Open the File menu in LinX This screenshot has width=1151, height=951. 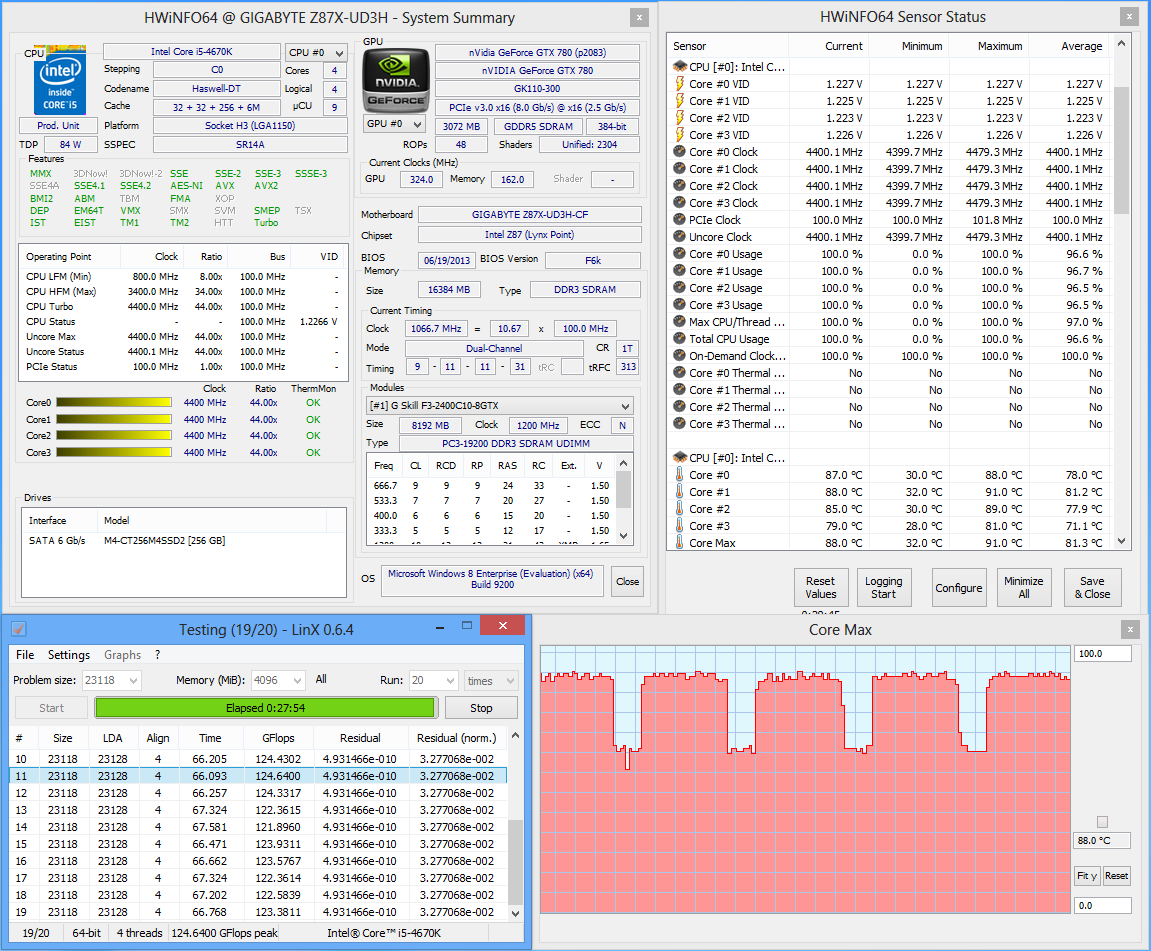(25, 655)
